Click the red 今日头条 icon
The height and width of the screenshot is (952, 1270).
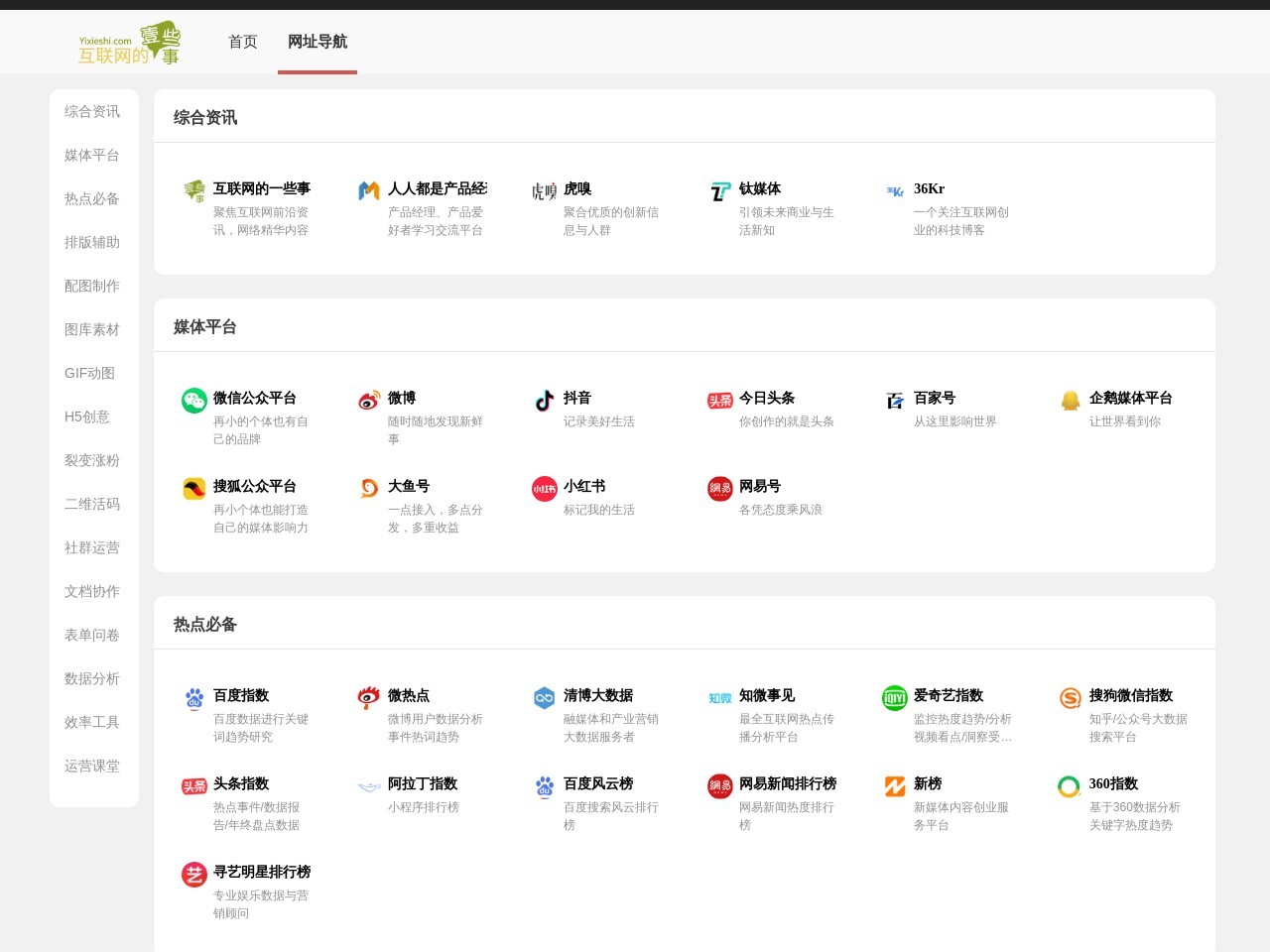tap(718, 402)
